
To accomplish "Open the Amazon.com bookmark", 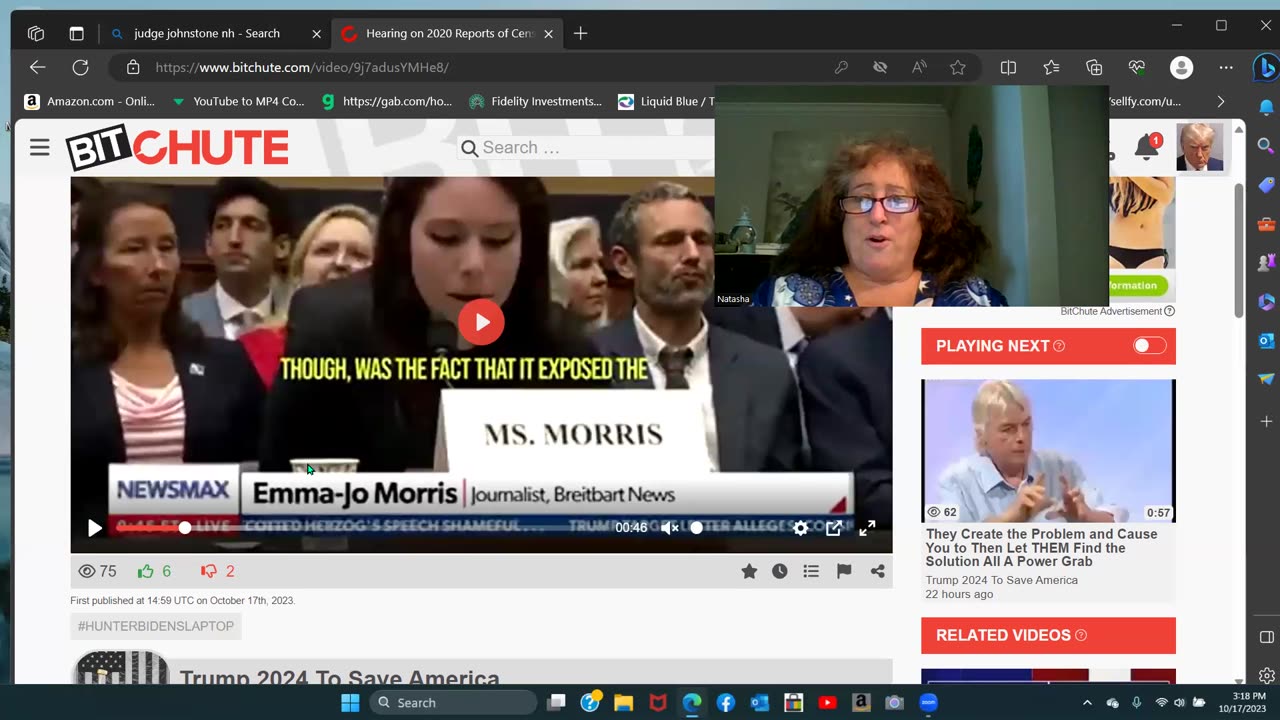I will click(x=89, y=101).
